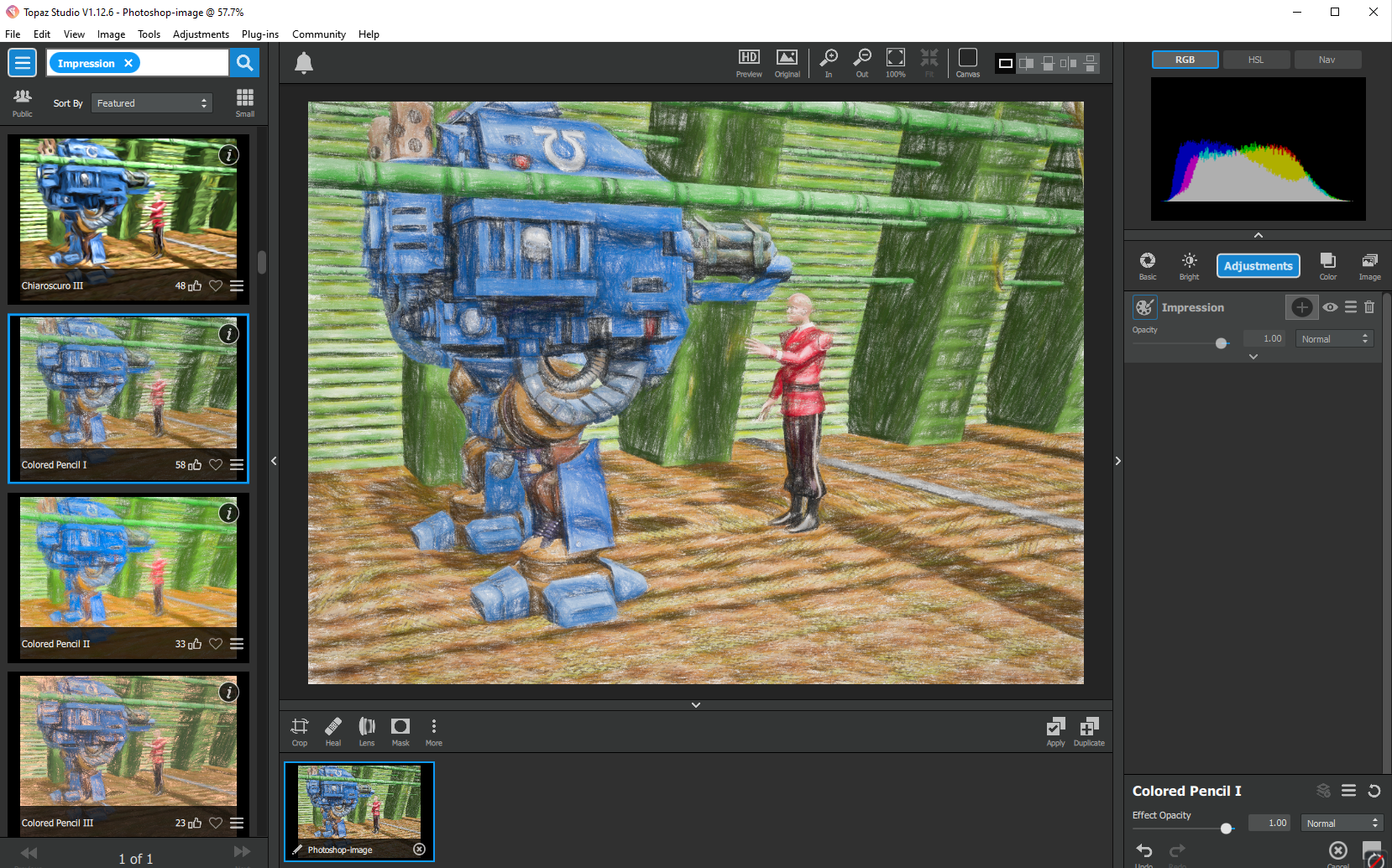The image size is (1392, 868).
Task: Show info for Colored Pencil II preset
Action: 228,513
